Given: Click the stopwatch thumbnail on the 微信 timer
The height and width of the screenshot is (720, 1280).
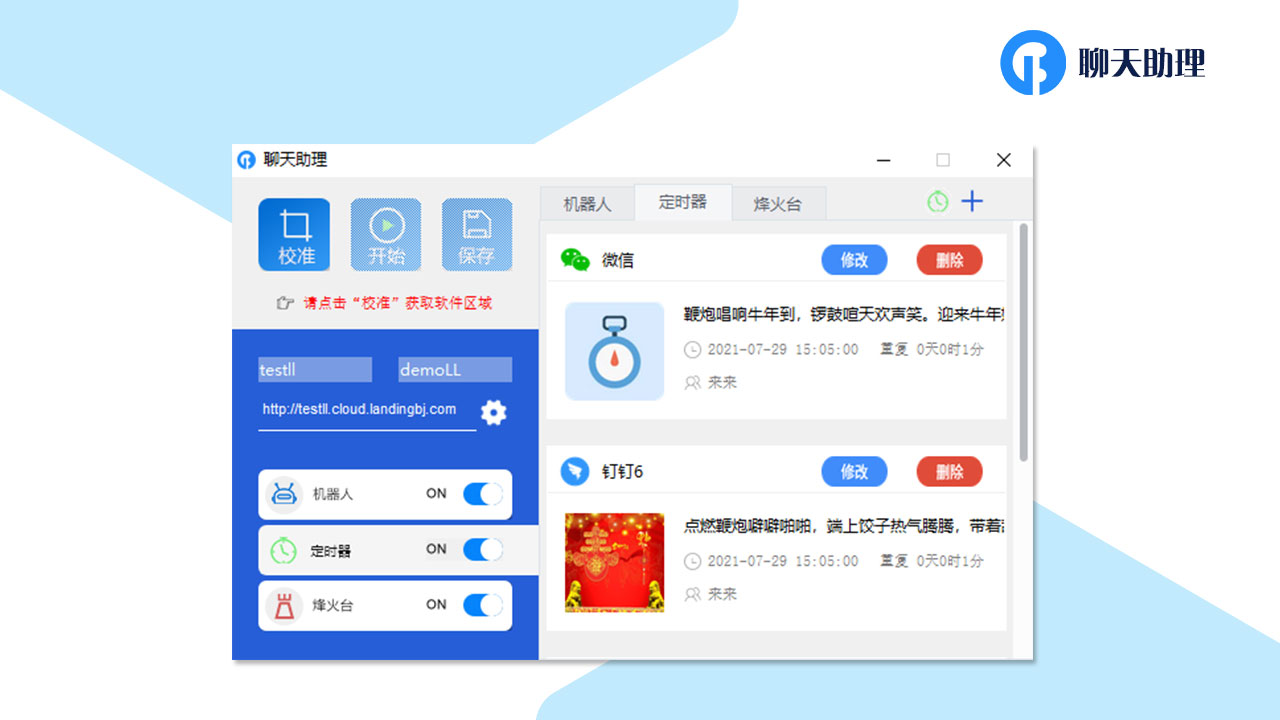Looking at the screenshot, I should click(x=613, y=351).
